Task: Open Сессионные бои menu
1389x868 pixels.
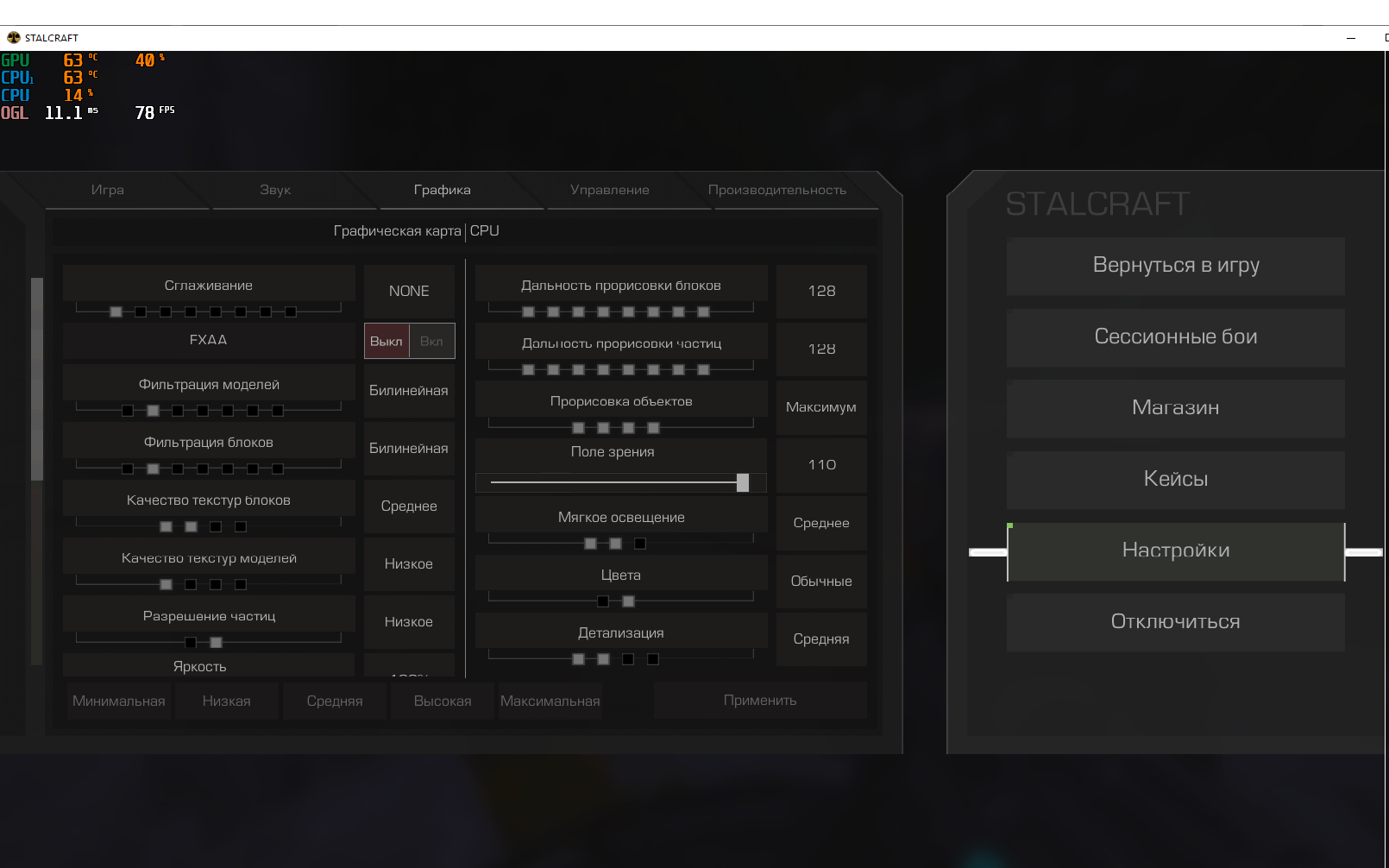Action: (x=1176, y=337)
